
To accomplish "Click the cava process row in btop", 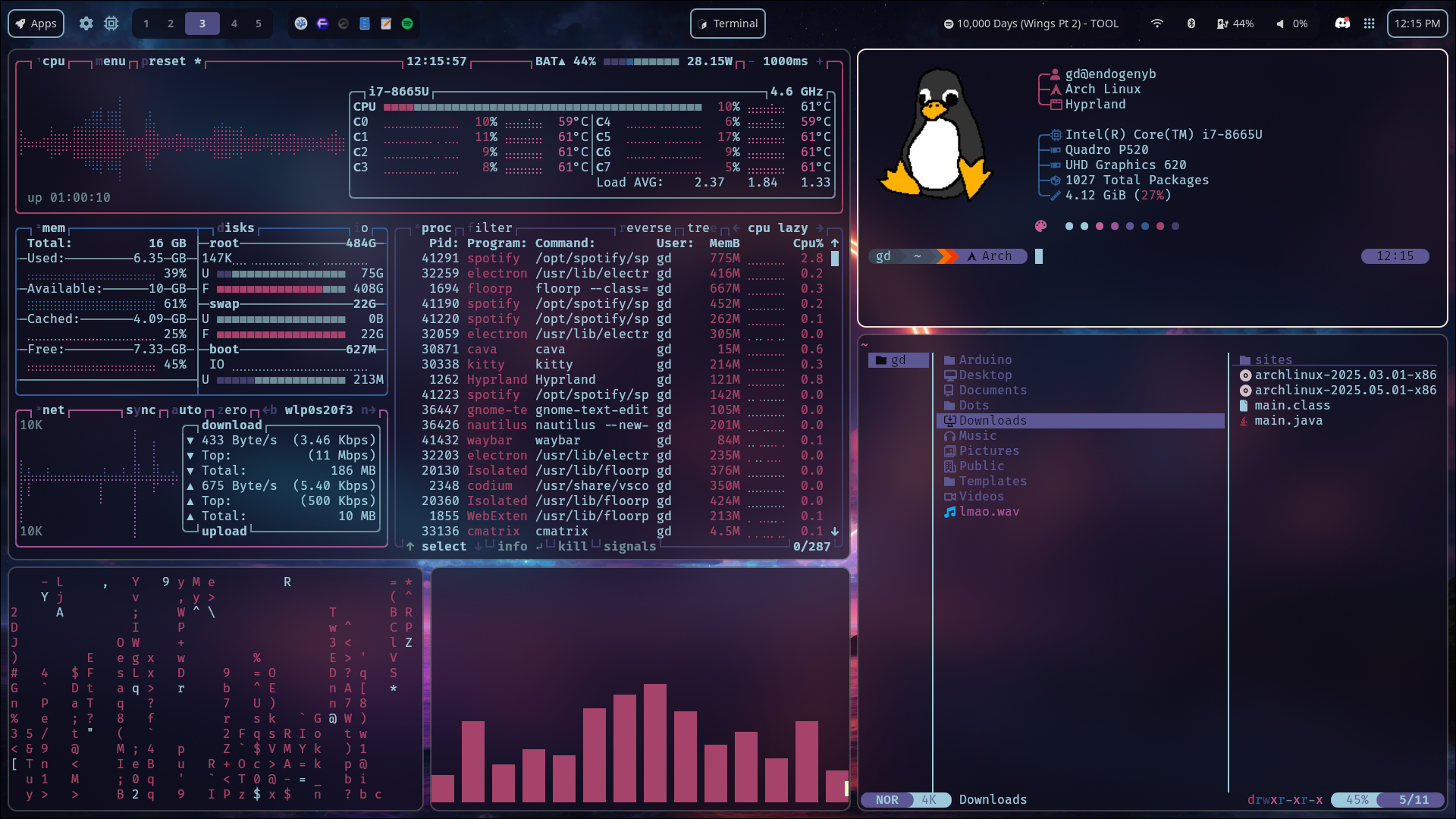I will (x=623, y=349).
